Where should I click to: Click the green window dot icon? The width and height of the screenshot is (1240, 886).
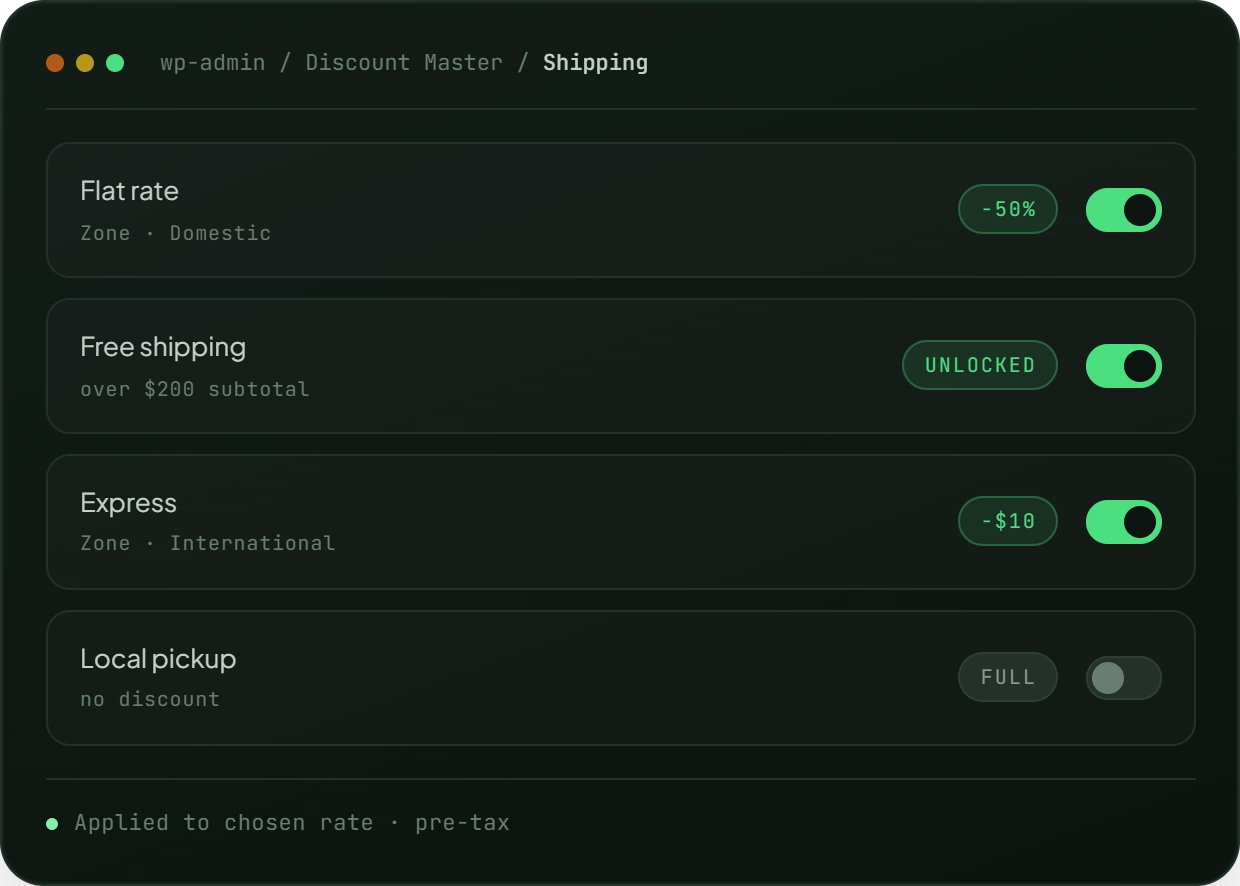115,63
